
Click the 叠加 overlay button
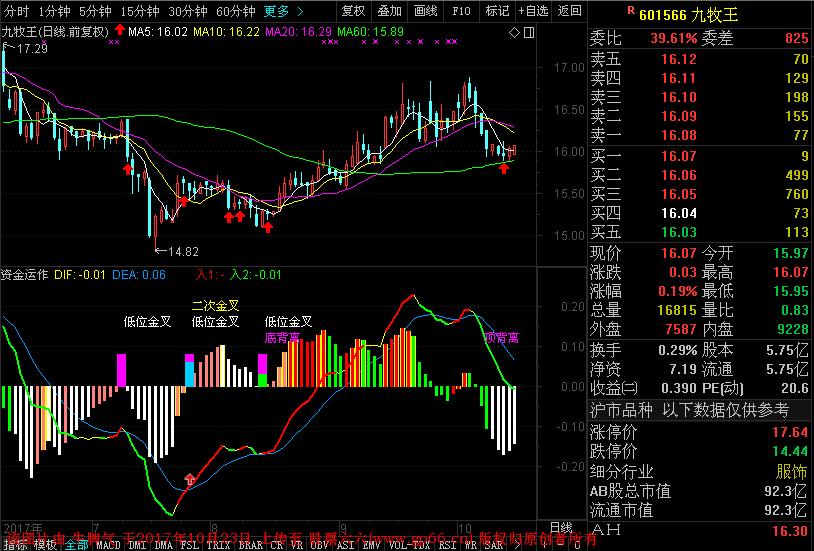click(389, 11)
